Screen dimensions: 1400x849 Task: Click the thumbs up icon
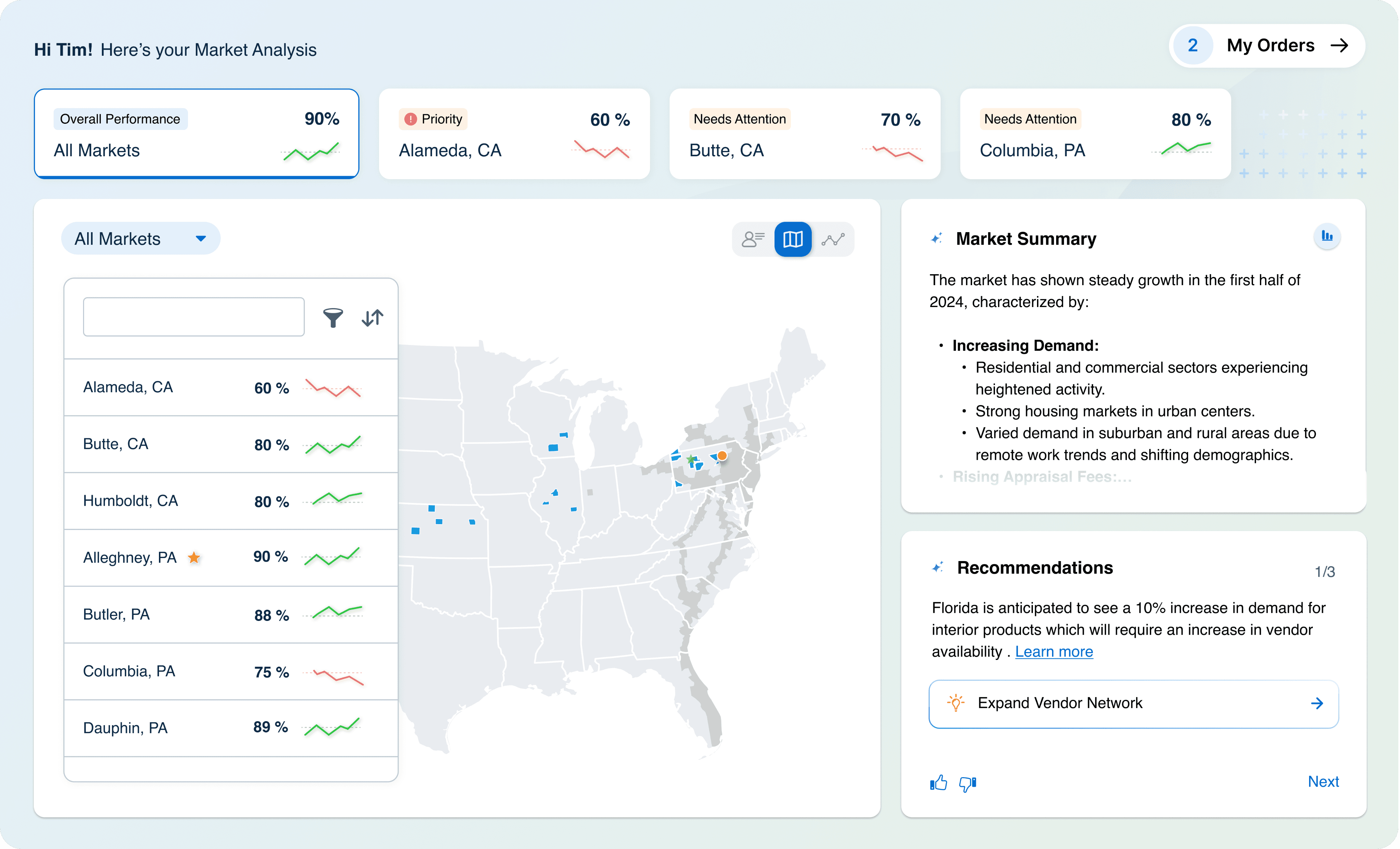tap(939, 783)
